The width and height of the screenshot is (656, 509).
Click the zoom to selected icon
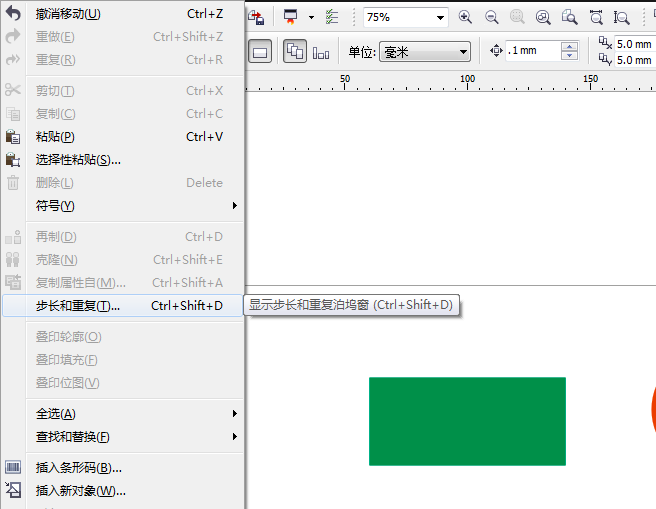(x=517, y=17)
